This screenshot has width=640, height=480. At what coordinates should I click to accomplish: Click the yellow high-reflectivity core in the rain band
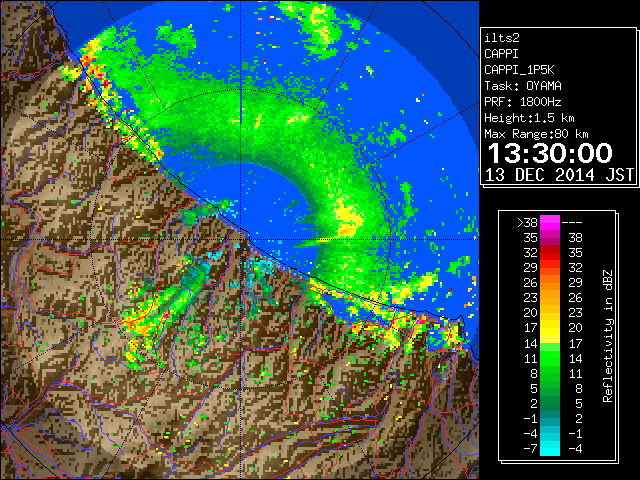click(347, 220)
